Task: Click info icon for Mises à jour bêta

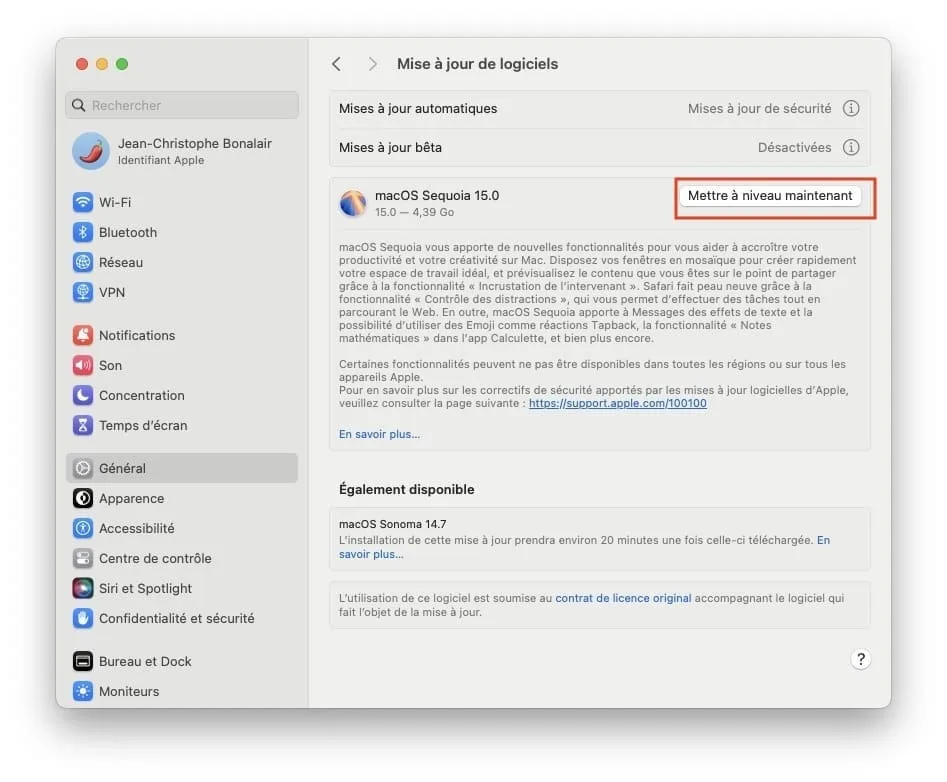Action: click(851, 147)
